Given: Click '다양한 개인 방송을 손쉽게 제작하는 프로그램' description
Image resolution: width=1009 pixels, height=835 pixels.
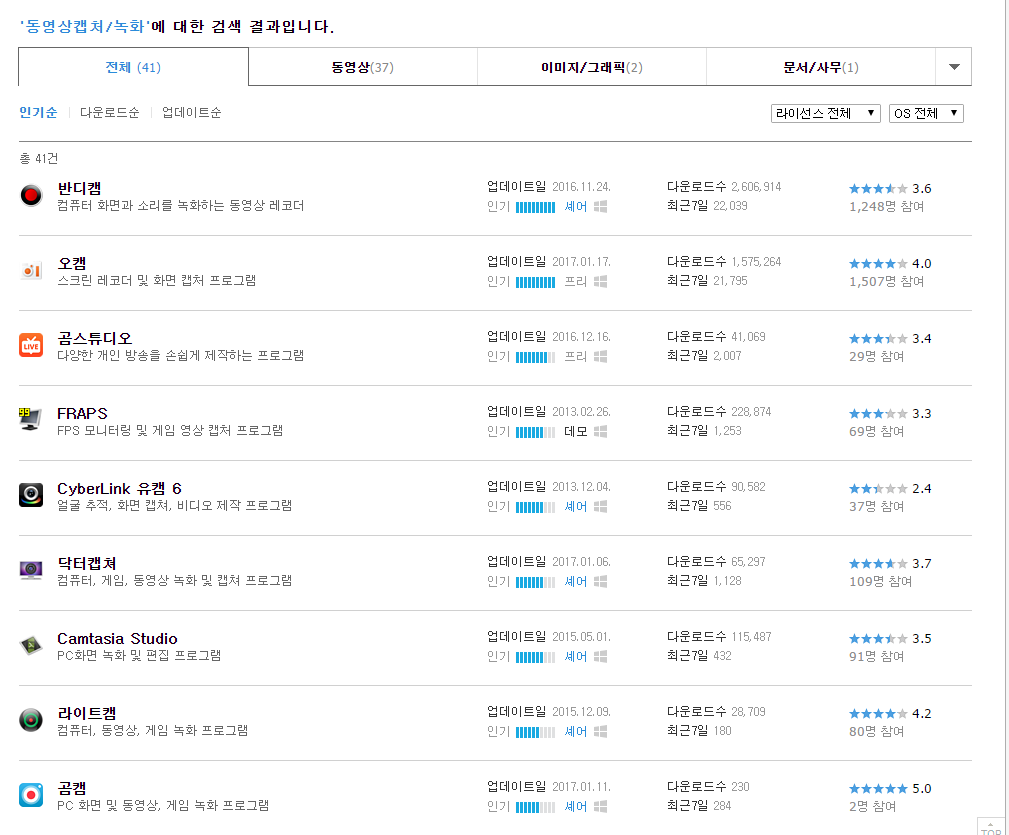Looking at the screenshot, I should (x=180, y=355).
